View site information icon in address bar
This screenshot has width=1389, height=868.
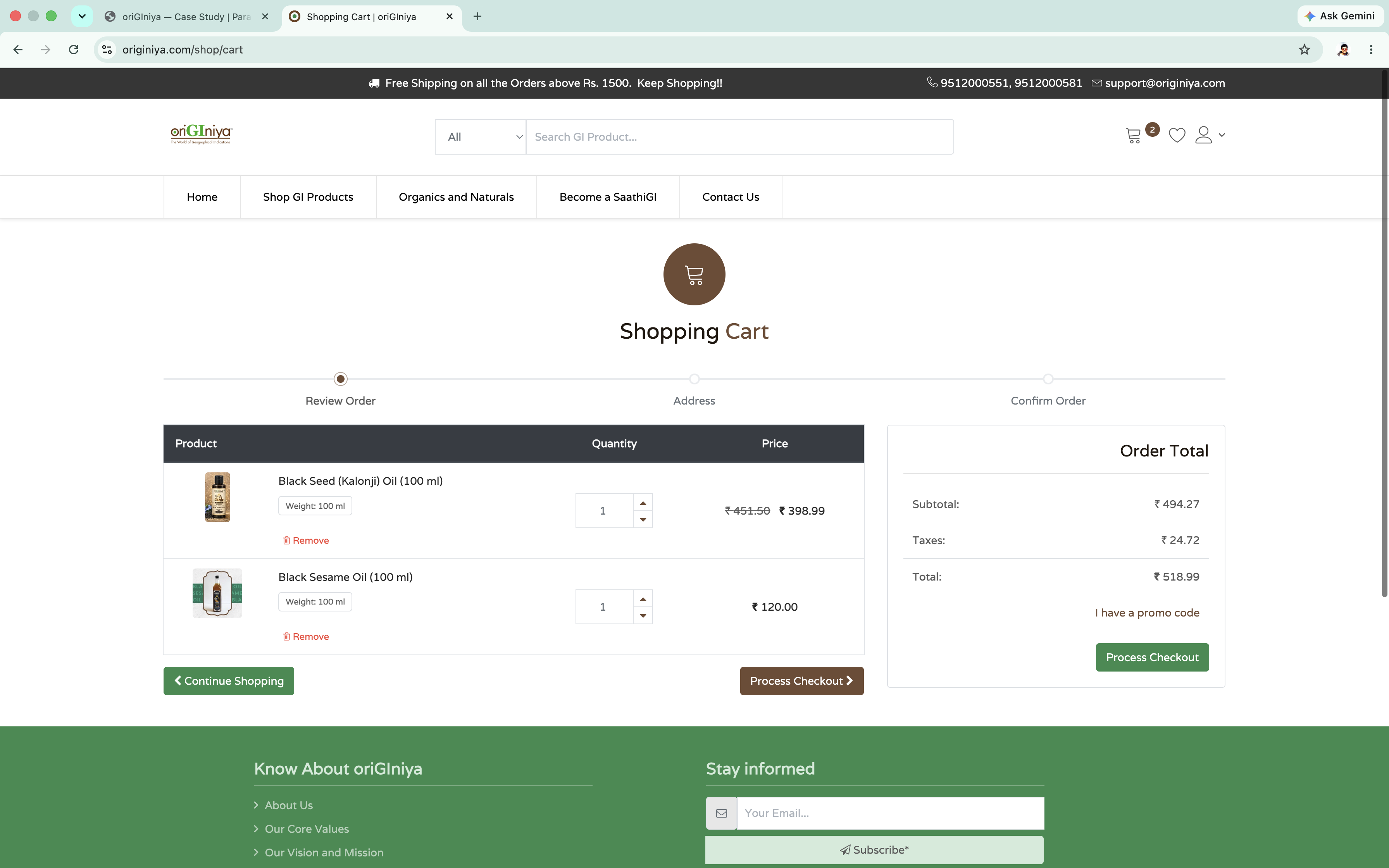tap(107, 49)
